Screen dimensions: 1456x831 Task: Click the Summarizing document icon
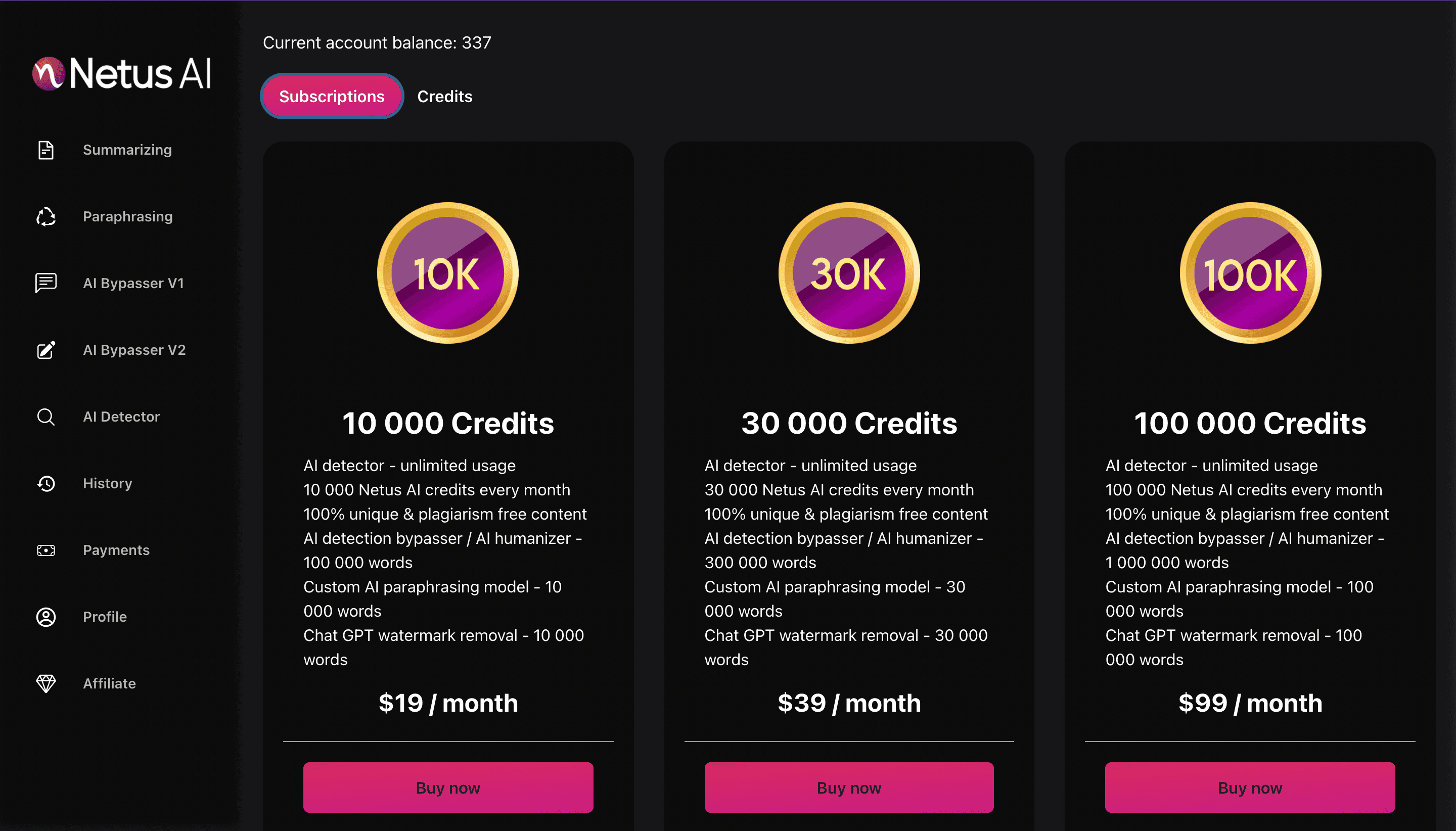[x=45, y=150]
